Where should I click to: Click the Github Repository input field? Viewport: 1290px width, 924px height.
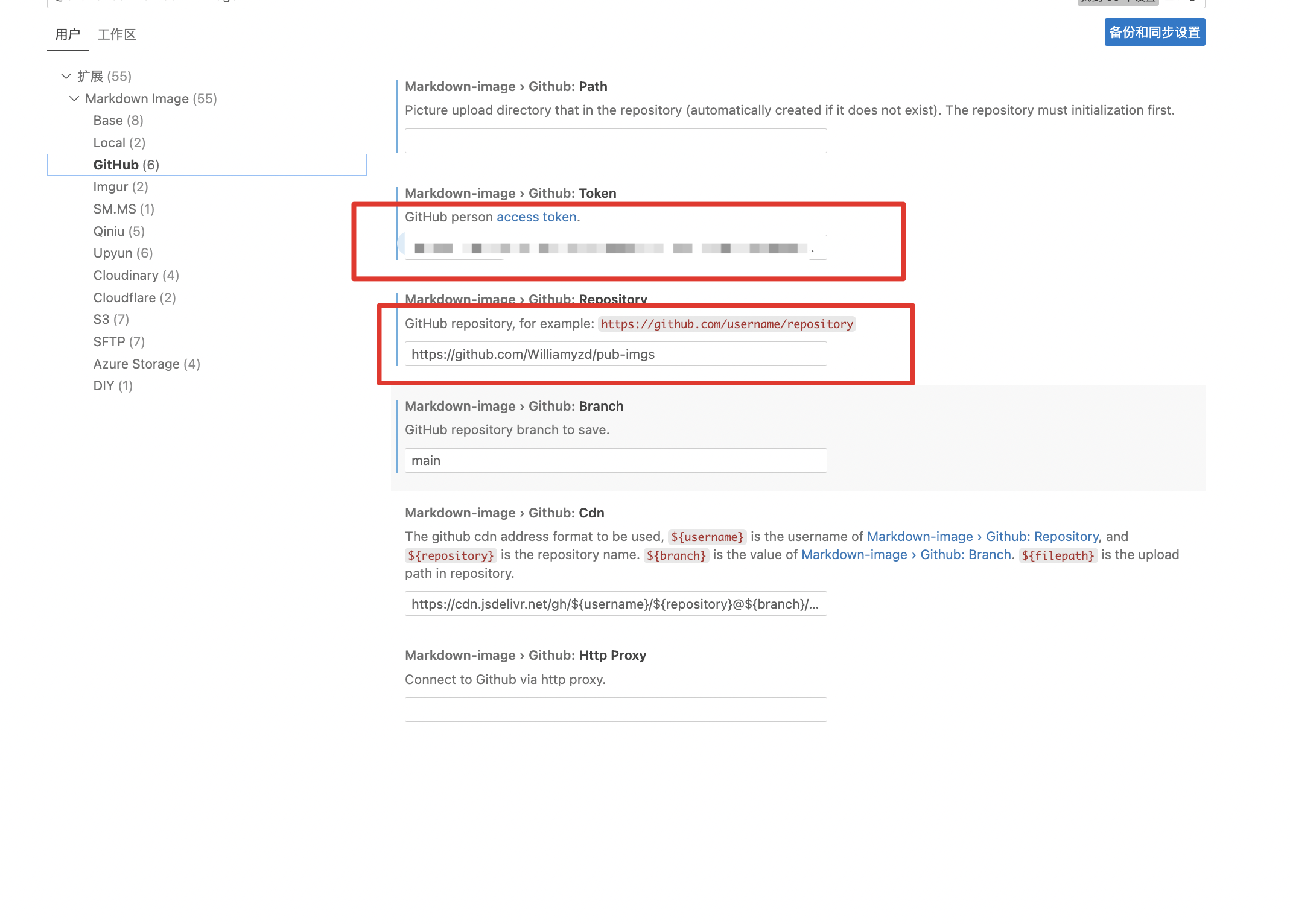coord(615,354)
